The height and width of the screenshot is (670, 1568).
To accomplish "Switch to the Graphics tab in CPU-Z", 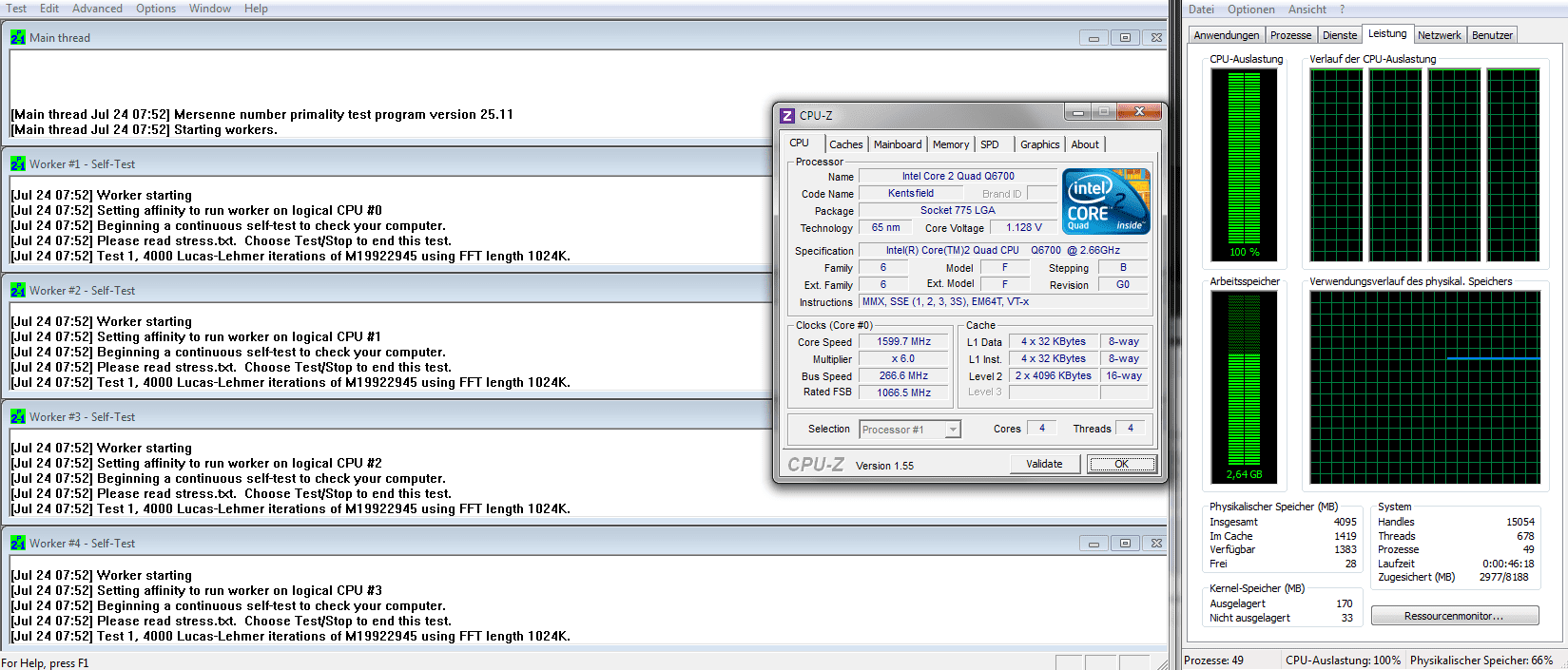I will click(x=1040, y=144).
